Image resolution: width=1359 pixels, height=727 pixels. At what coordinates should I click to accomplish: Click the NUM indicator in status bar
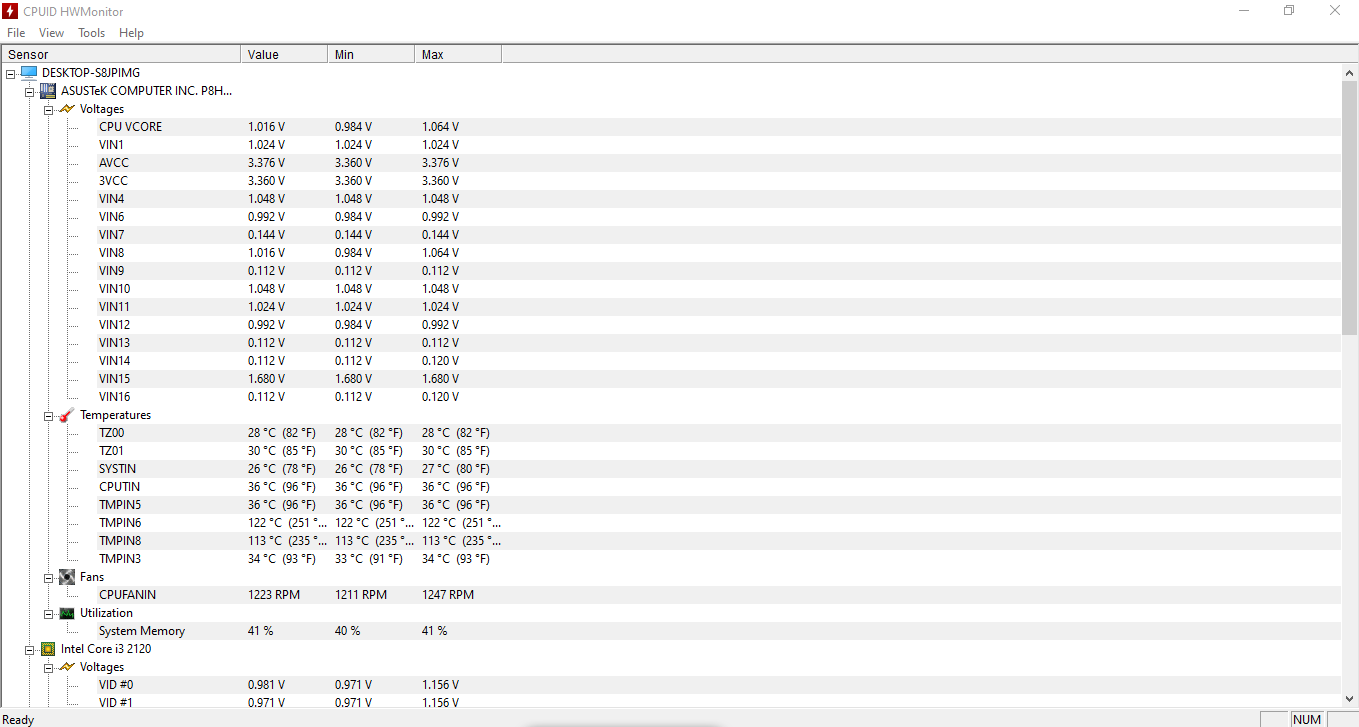1307,719
